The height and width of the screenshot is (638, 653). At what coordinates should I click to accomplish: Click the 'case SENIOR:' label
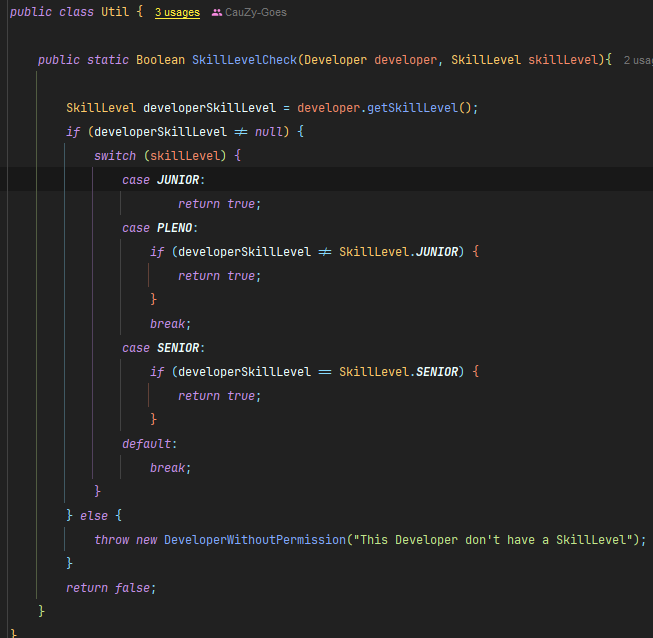pyautogui.click(x=163, y=348)
